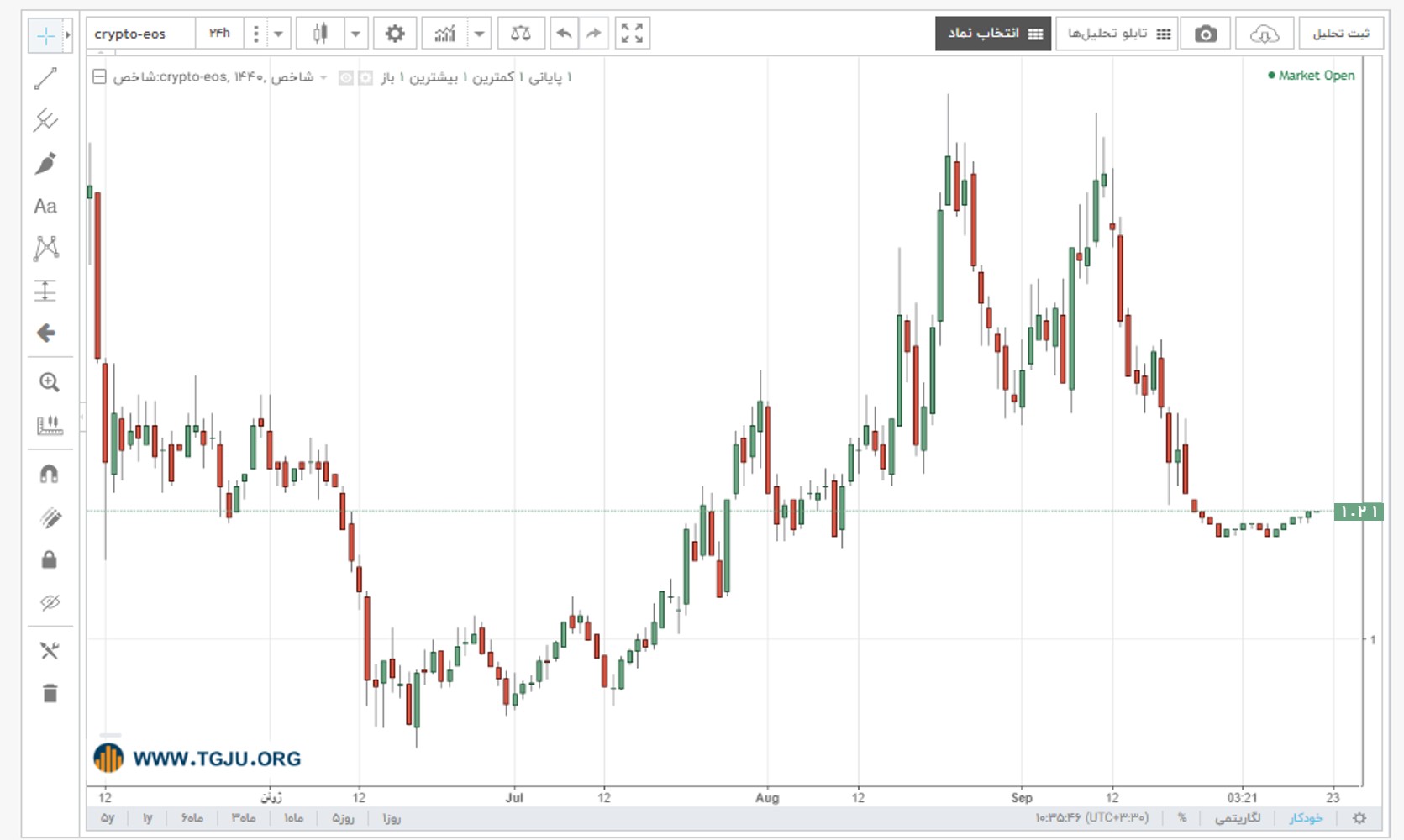
Task: Enter fullscreen mode via expand icon
Action: coord(632,34)
